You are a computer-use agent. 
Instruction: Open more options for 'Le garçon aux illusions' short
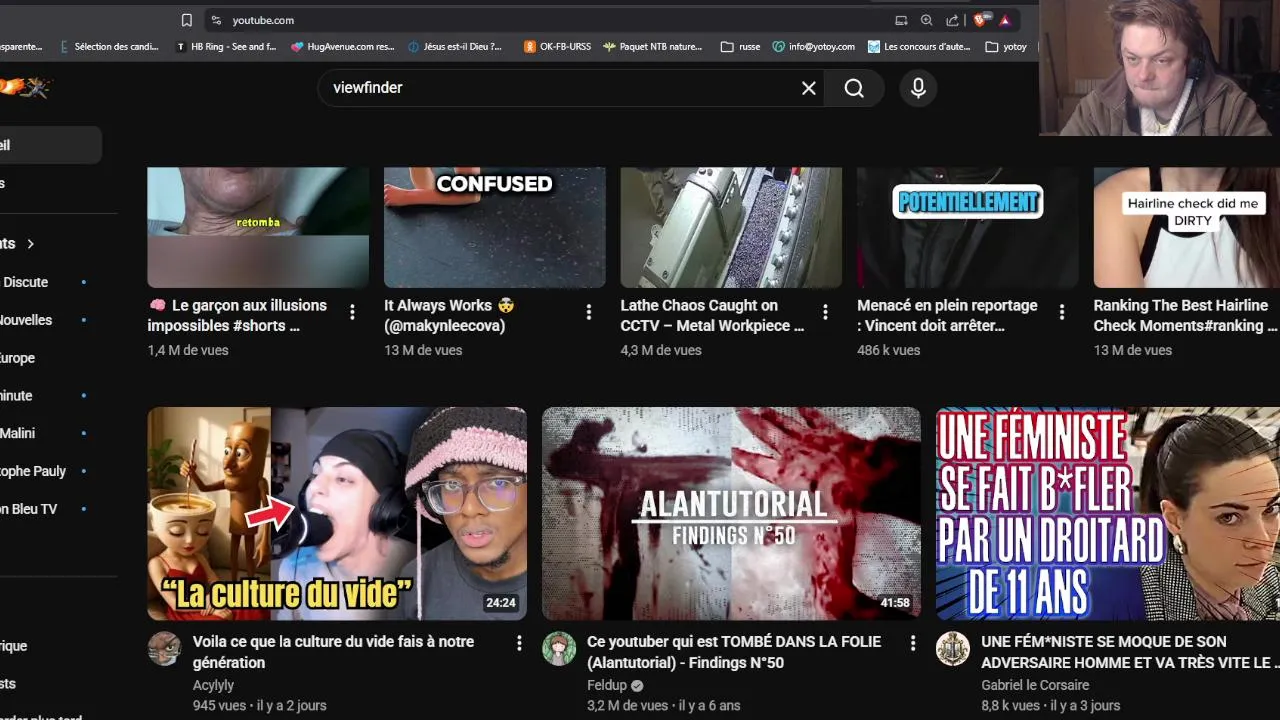(352, 313)
